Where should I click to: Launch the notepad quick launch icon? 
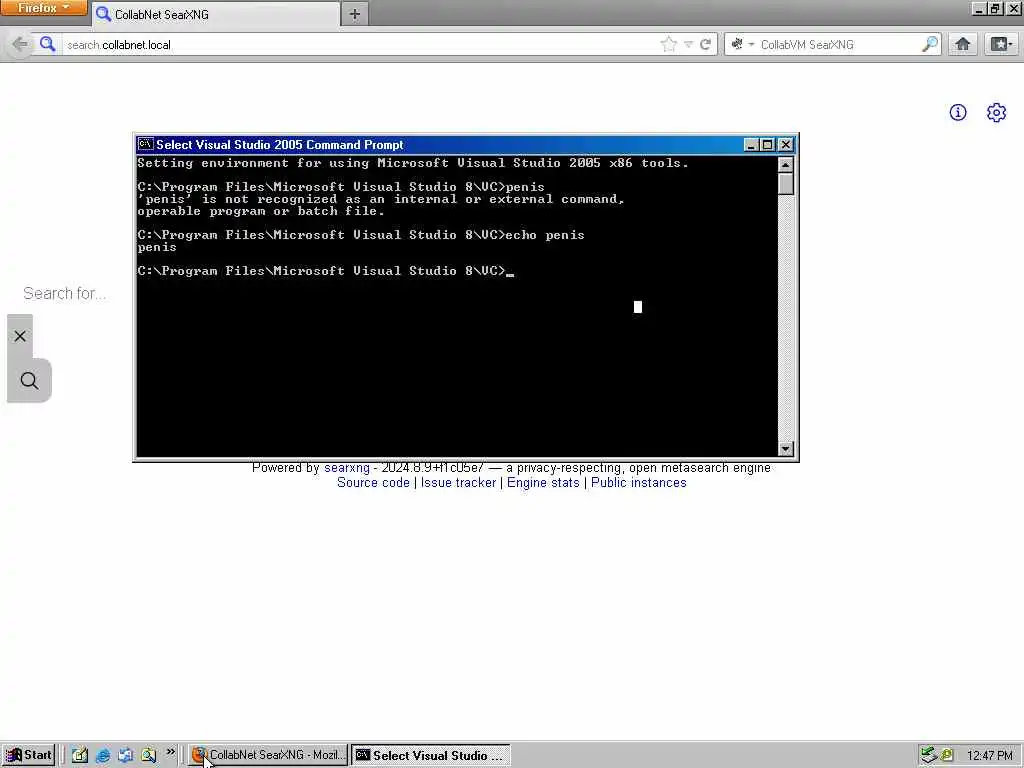tap(80, 755)
